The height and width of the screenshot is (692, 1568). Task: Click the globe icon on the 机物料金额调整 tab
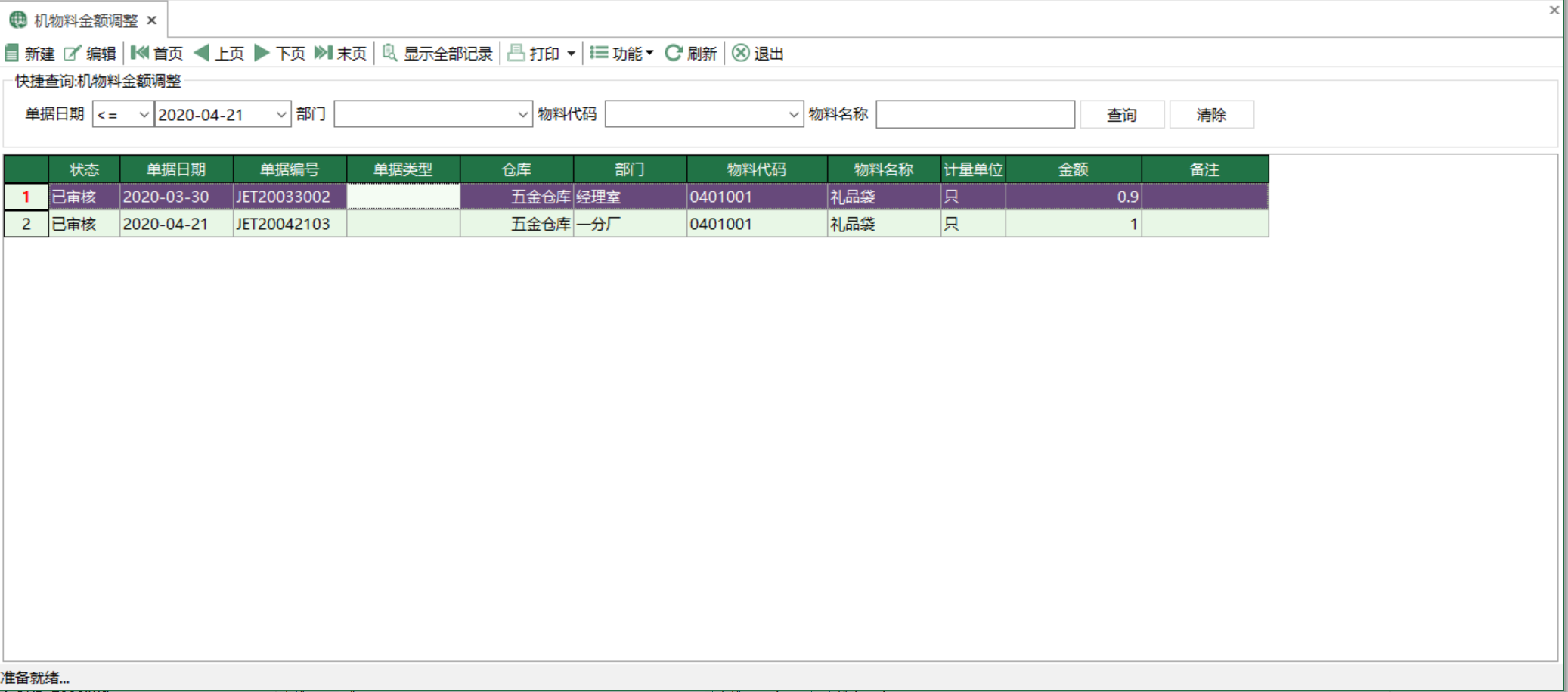19,20
